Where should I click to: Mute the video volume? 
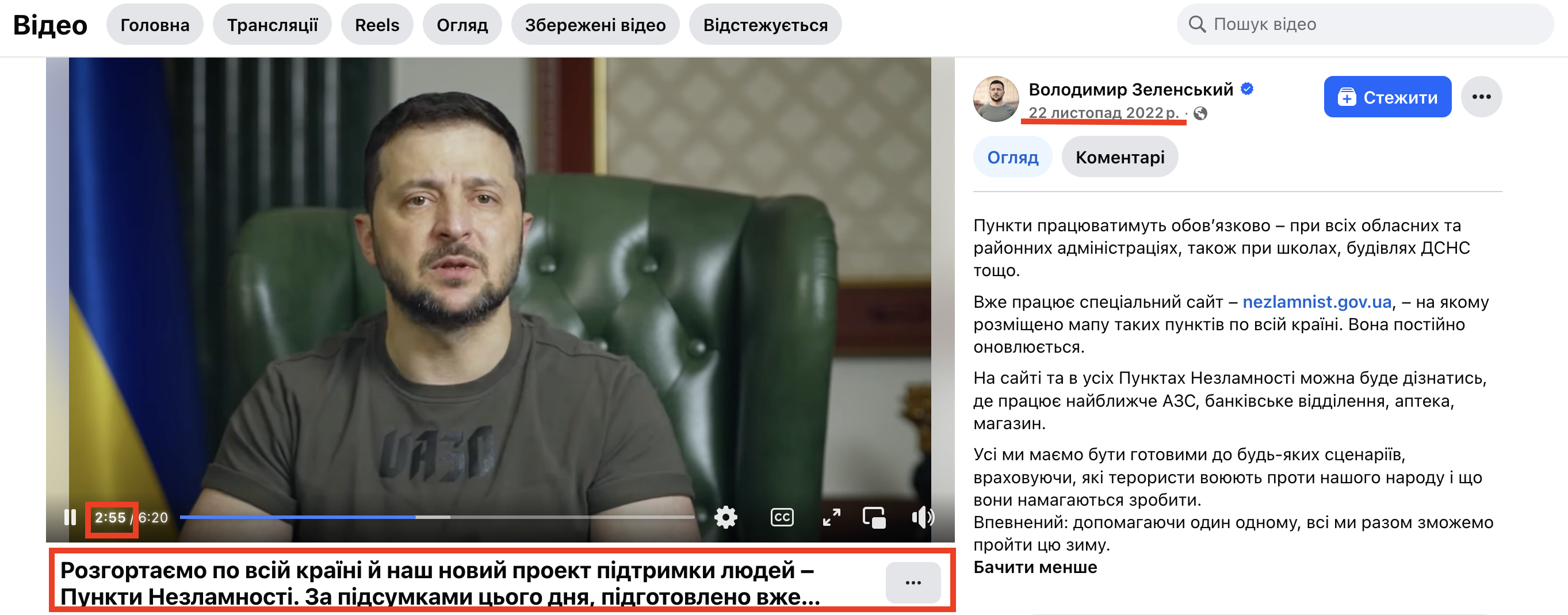click(923, 518)
